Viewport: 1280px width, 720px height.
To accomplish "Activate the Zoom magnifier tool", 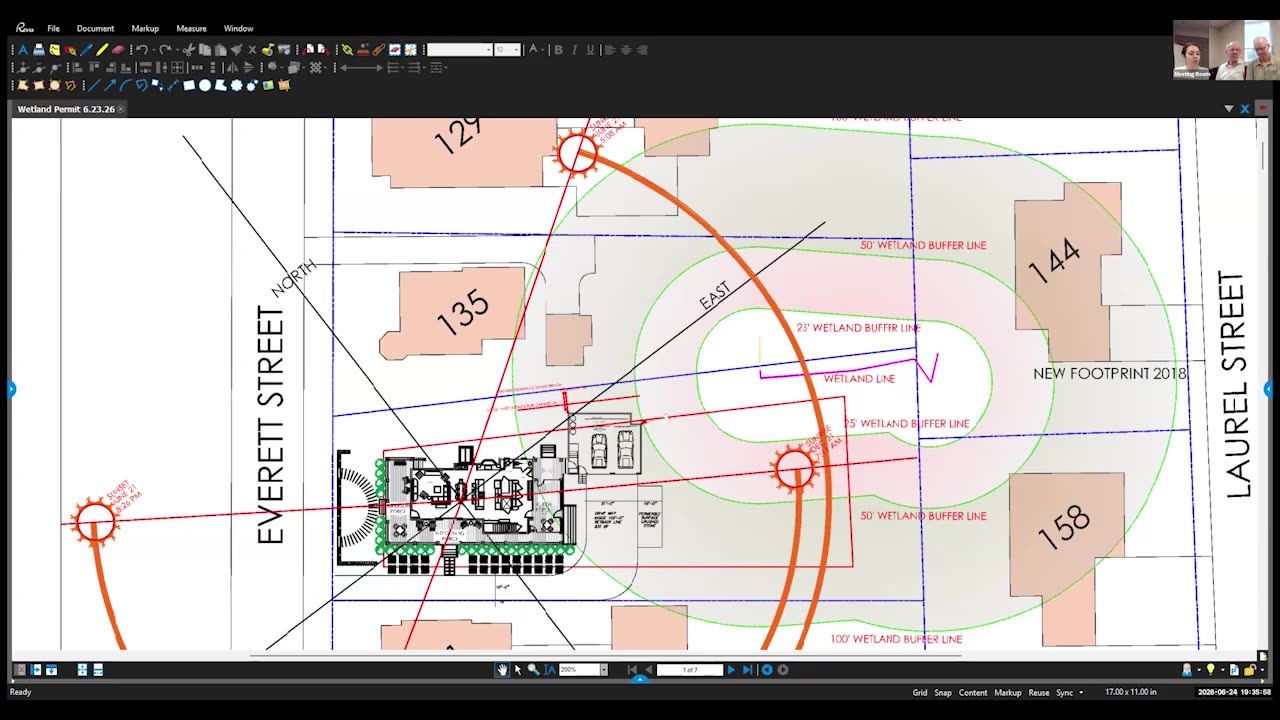I will coord(534,670).
